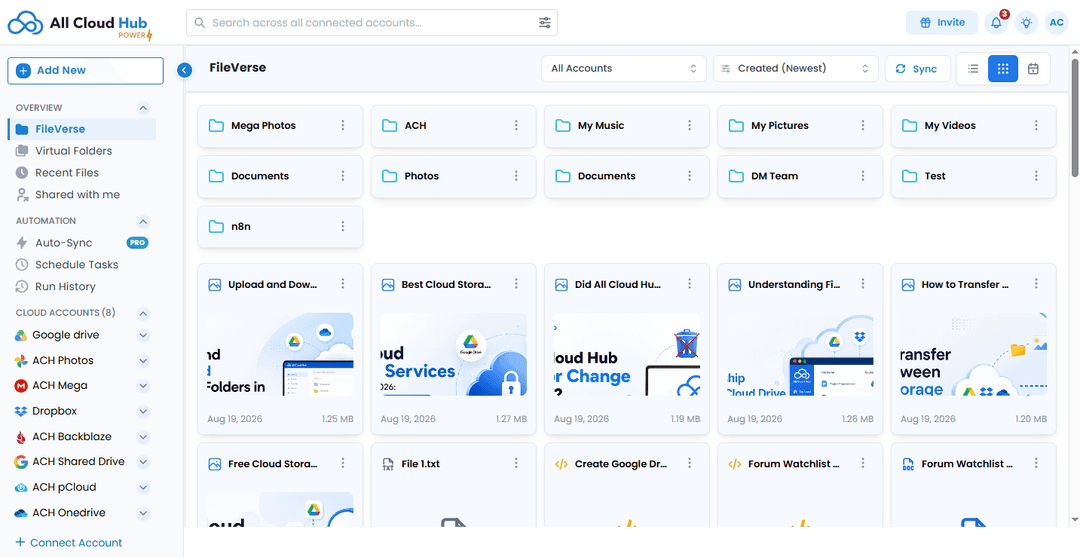The width and height of the screenshot is (1080, 557).
Task: Open options for Did All Cloud Hu file
Action: [689, 284]
